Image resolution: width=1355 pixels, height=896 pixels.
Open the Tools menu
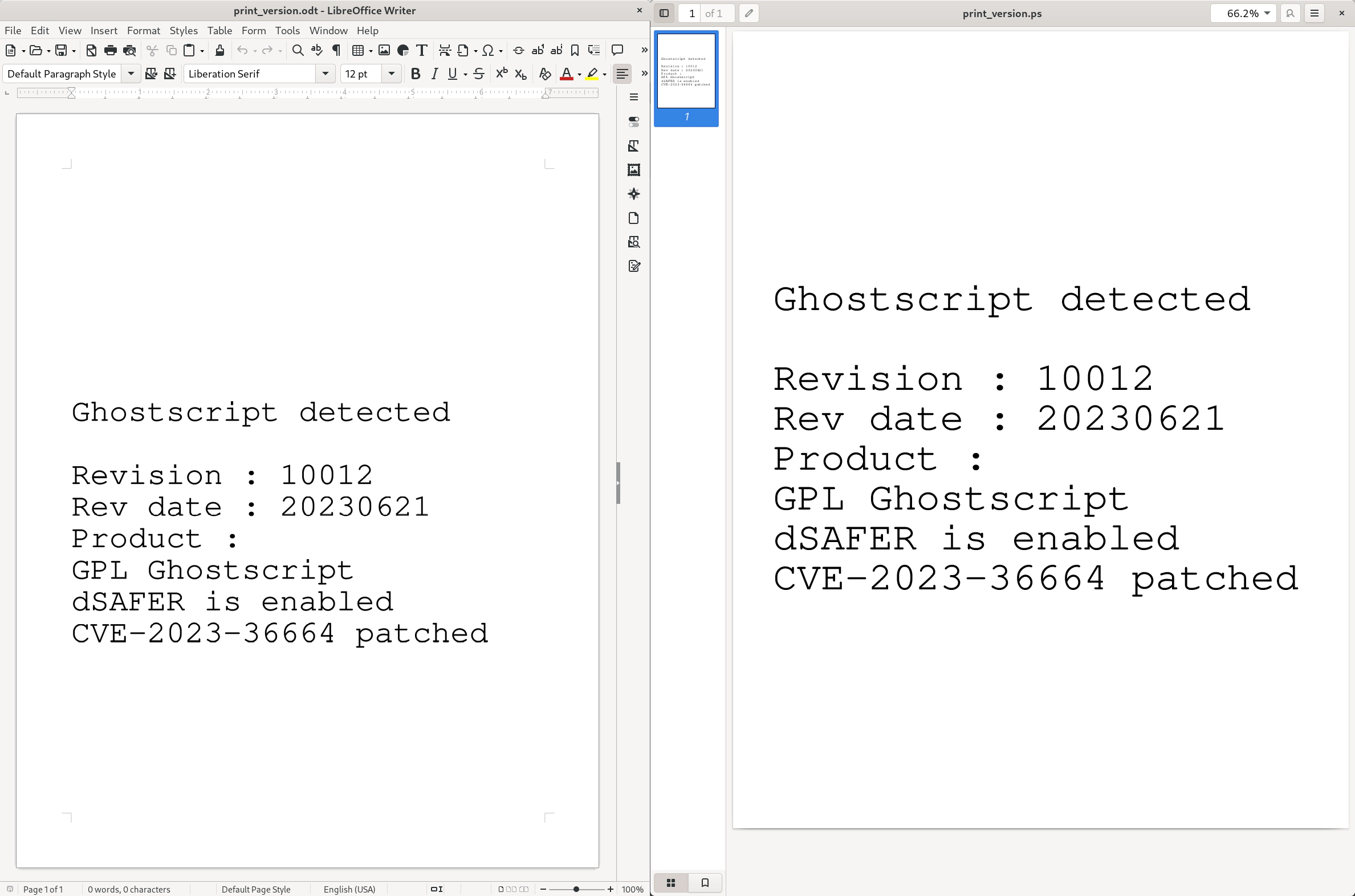pos(287,30)
